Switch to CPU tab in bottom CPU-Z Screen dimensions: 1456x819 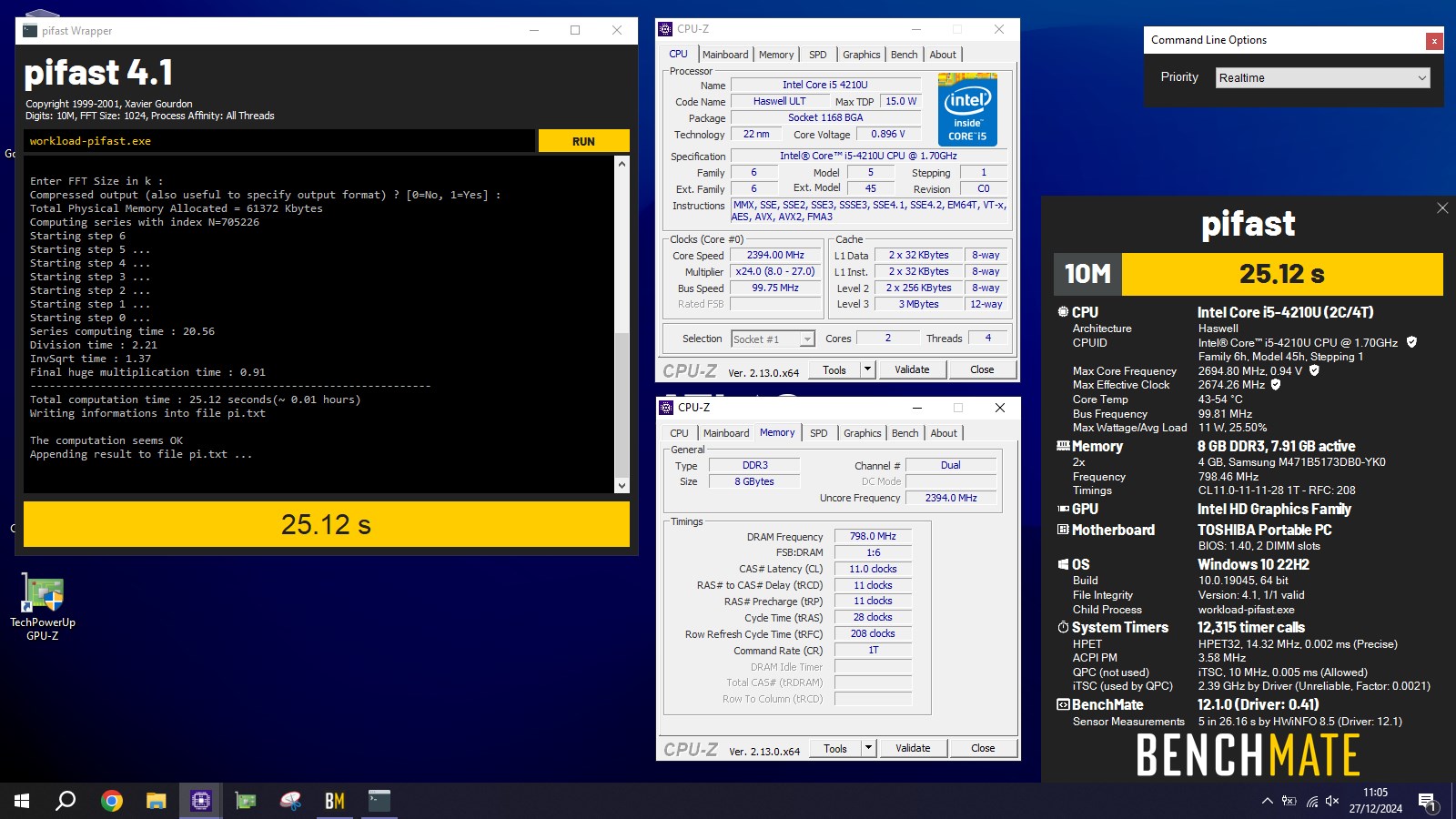click(679, 433)
